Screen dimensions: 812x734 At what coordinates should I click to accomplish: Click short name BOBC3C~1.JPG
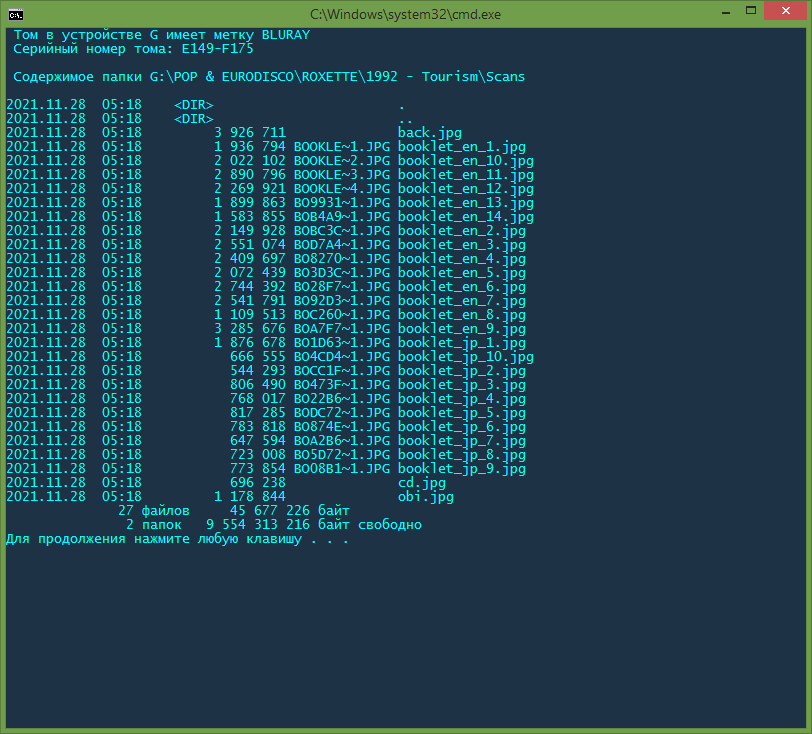coord(342,231)
